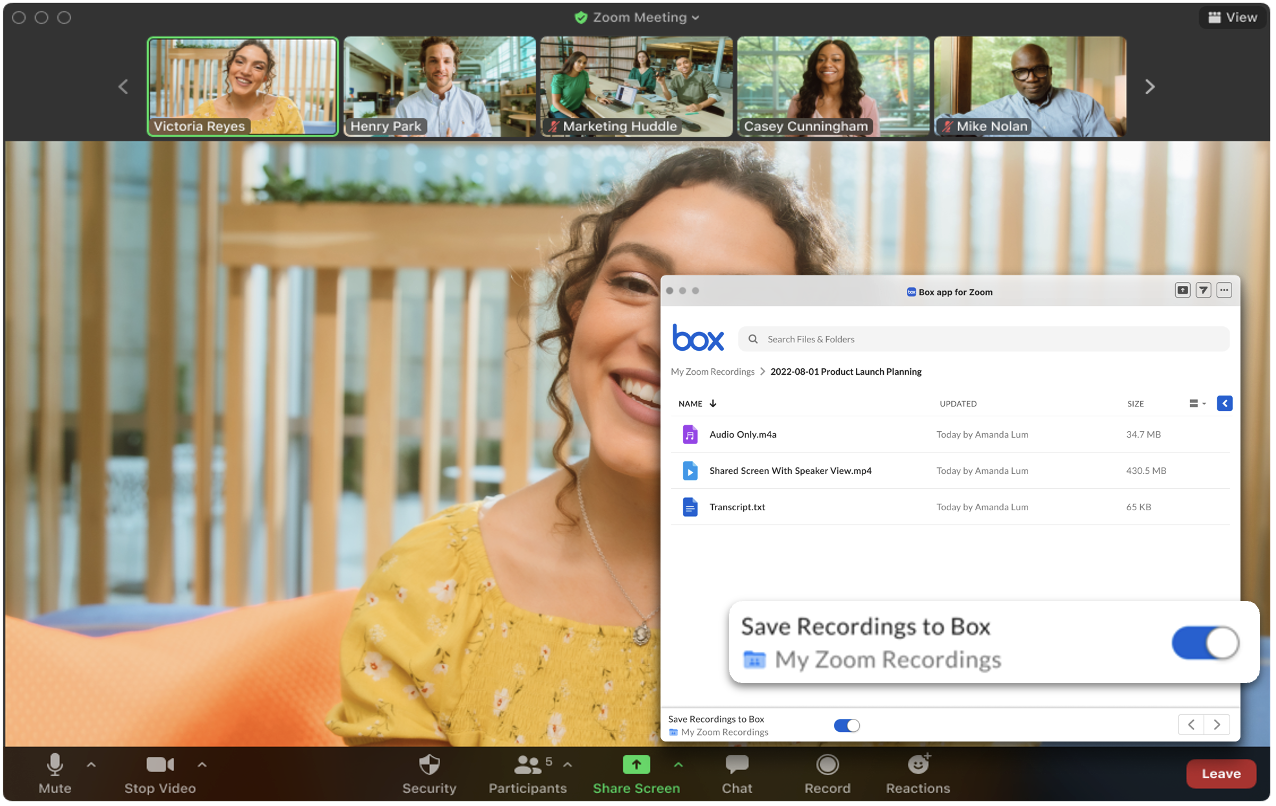The image size is (1276, 806).
Task: Click muted mic icon on Marketing Huddle
Action: [x=553, y=127]
